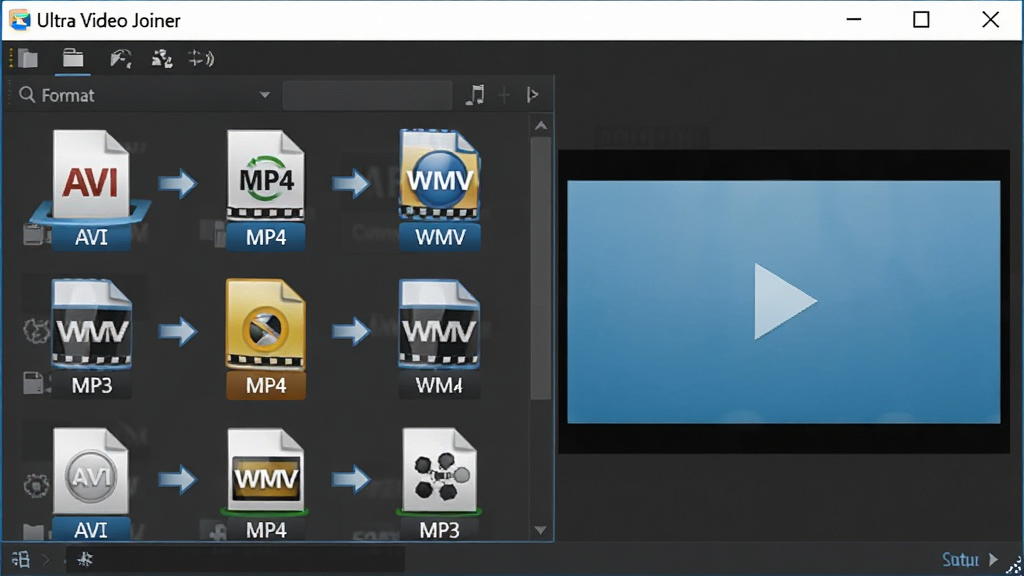1024x576 pixels.
Task: Click scrollbar down arrow
Action: [540, 530]
